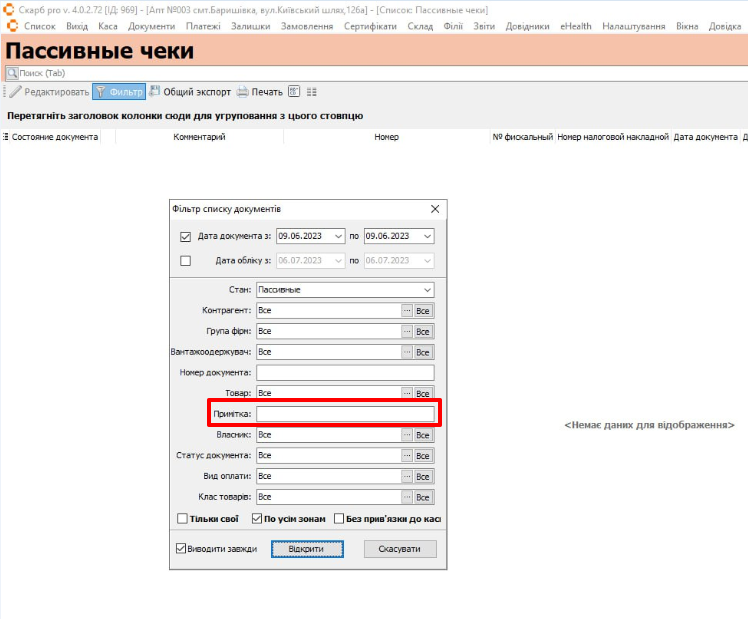Click the Примітка input field

pos(345,414)
